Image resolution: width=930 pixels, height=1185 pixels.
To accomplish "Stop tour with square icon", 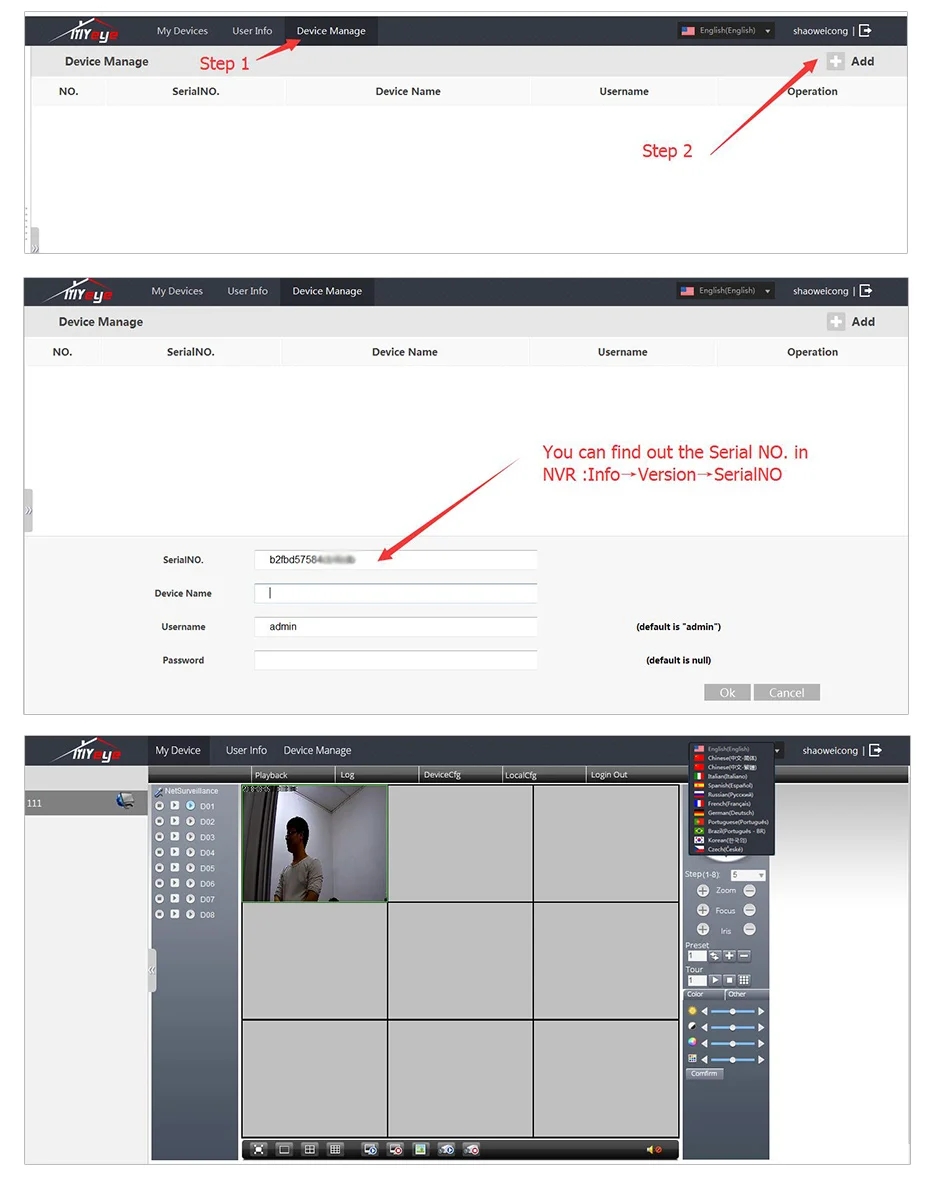I will (729, 980).
